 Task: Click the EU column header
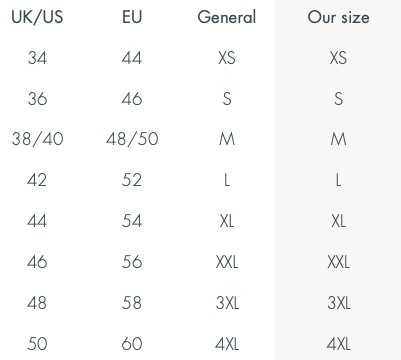132,17
